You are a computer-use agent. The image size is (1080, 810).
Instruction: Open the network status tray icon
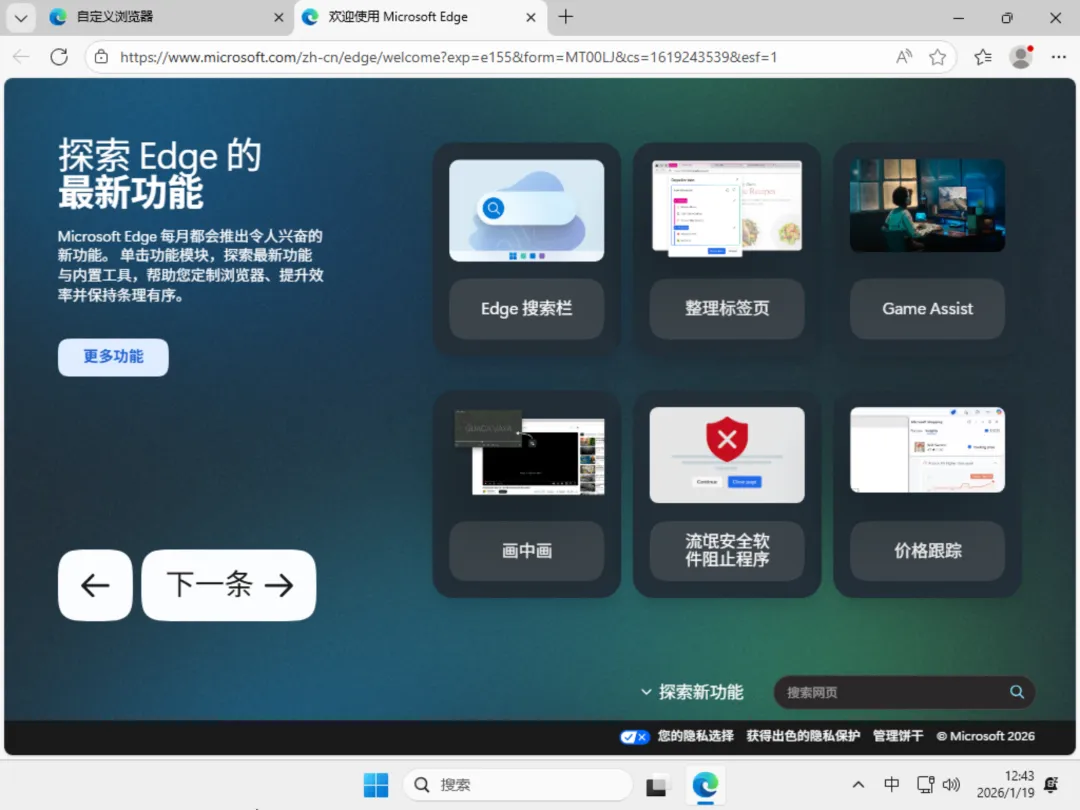925,785
